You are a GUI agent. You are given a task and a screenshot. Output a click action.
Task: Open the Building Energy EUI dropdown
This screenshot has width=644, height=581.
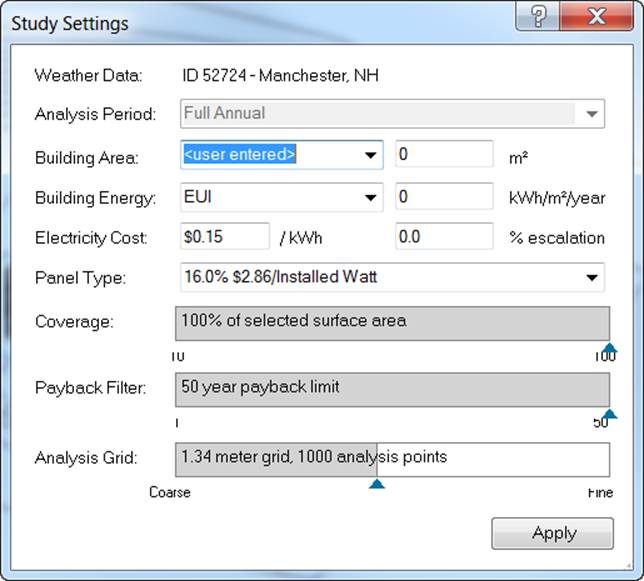pyautogui.click(x=282, y=197)
